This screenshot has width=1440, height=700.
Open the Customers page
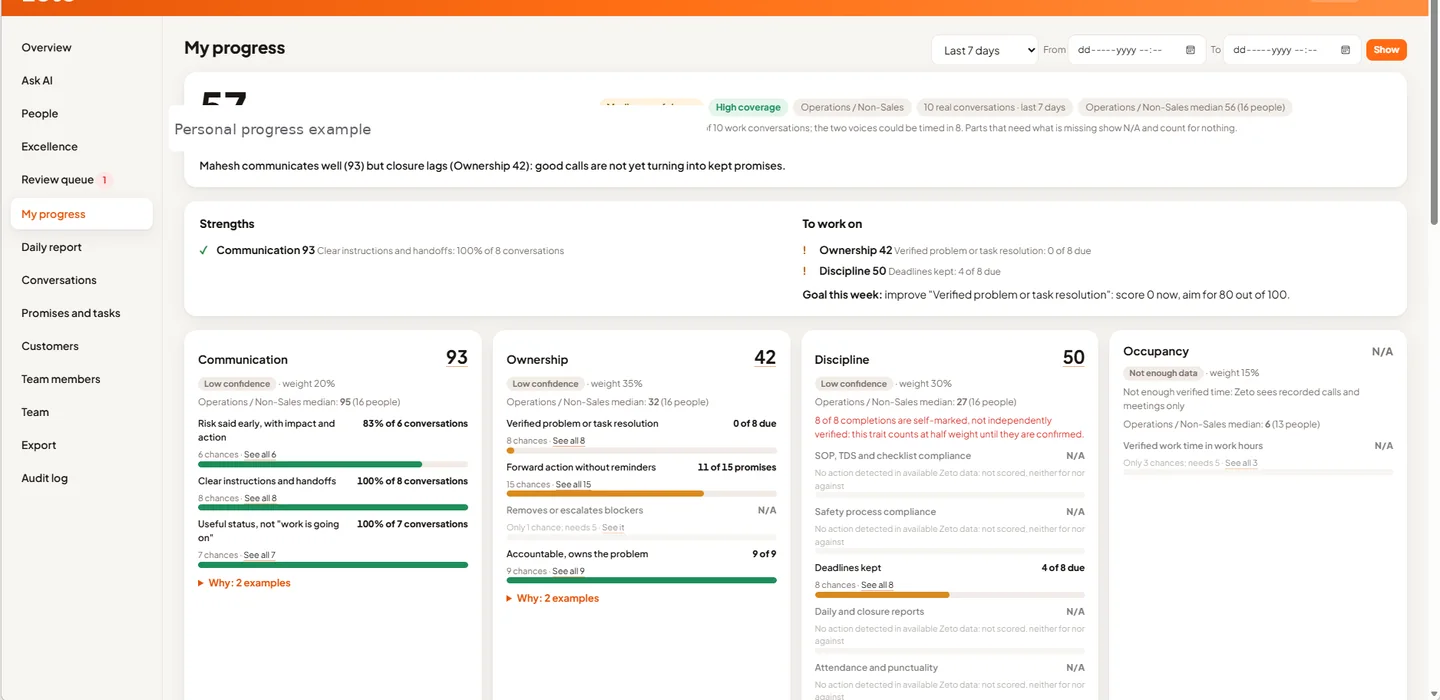[x=50, y=346]
